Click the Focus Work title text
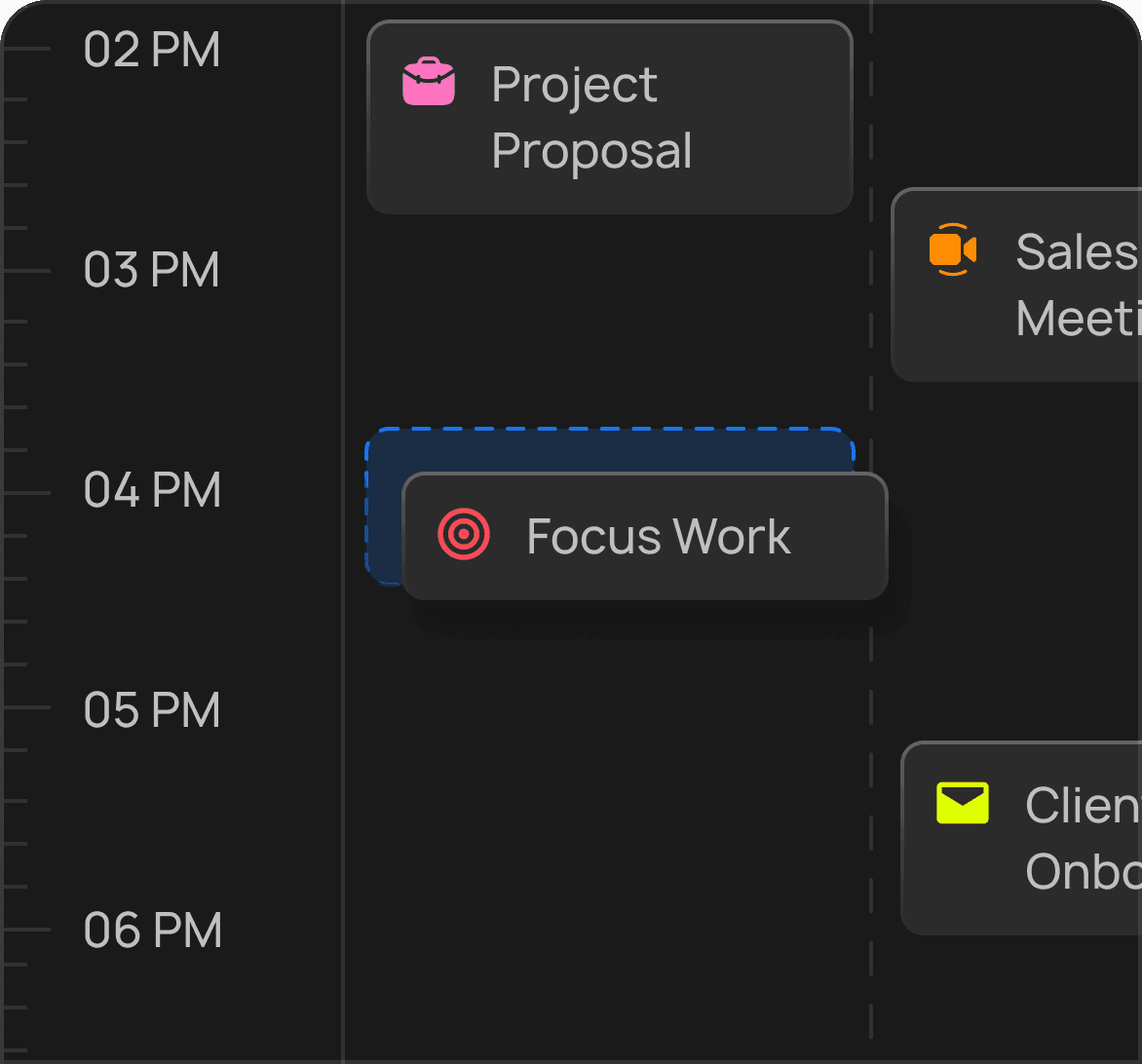 [x=659, y=537]
